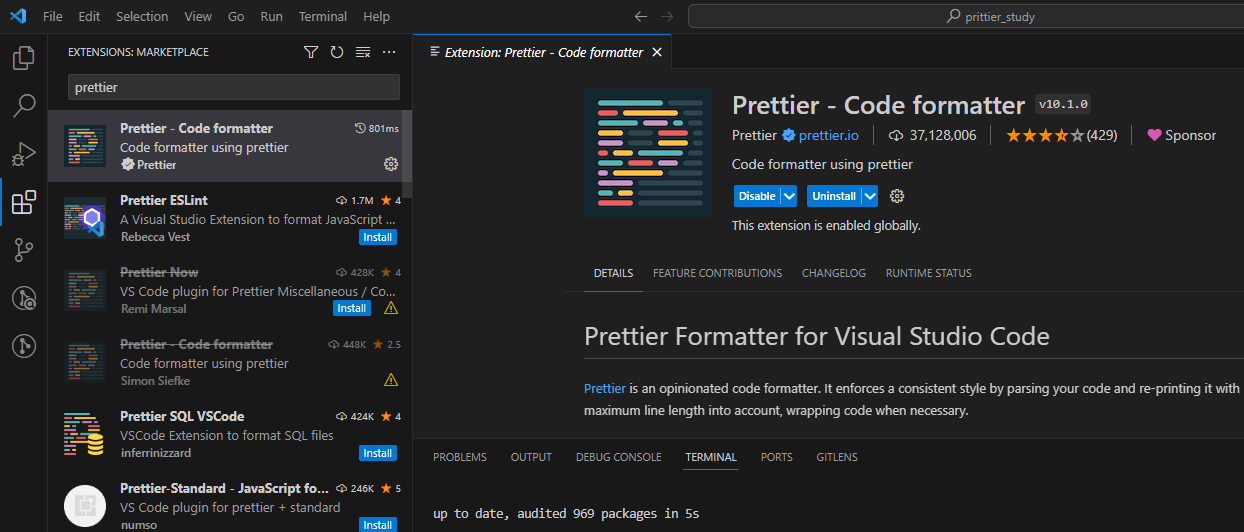
Task: Expand the Disable button dropdown arrow
Action: (x=789, y=196)
